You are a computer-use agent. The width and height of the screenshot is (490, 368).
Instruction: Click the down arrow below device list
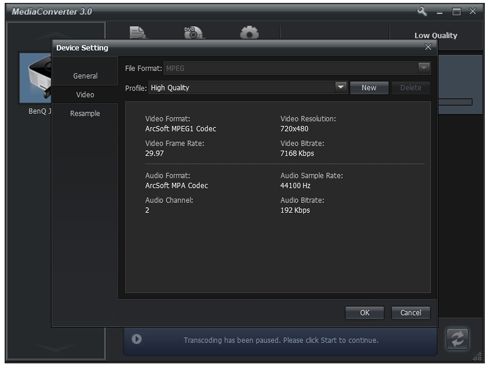click(x=55, y=349)
